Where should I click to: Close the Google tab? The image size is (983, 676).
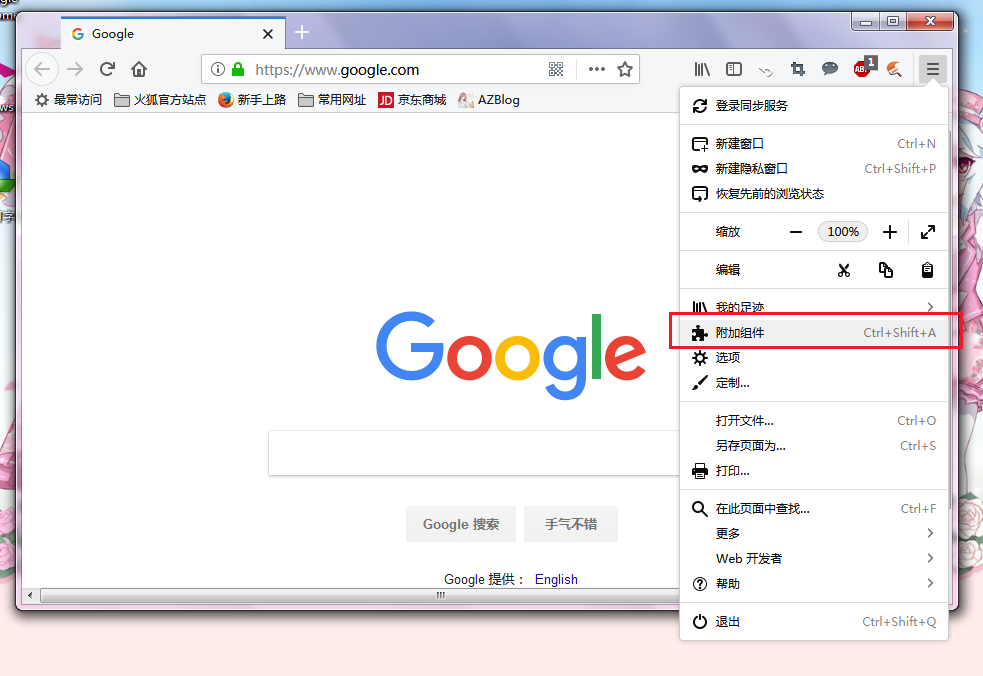coord(268,34)
